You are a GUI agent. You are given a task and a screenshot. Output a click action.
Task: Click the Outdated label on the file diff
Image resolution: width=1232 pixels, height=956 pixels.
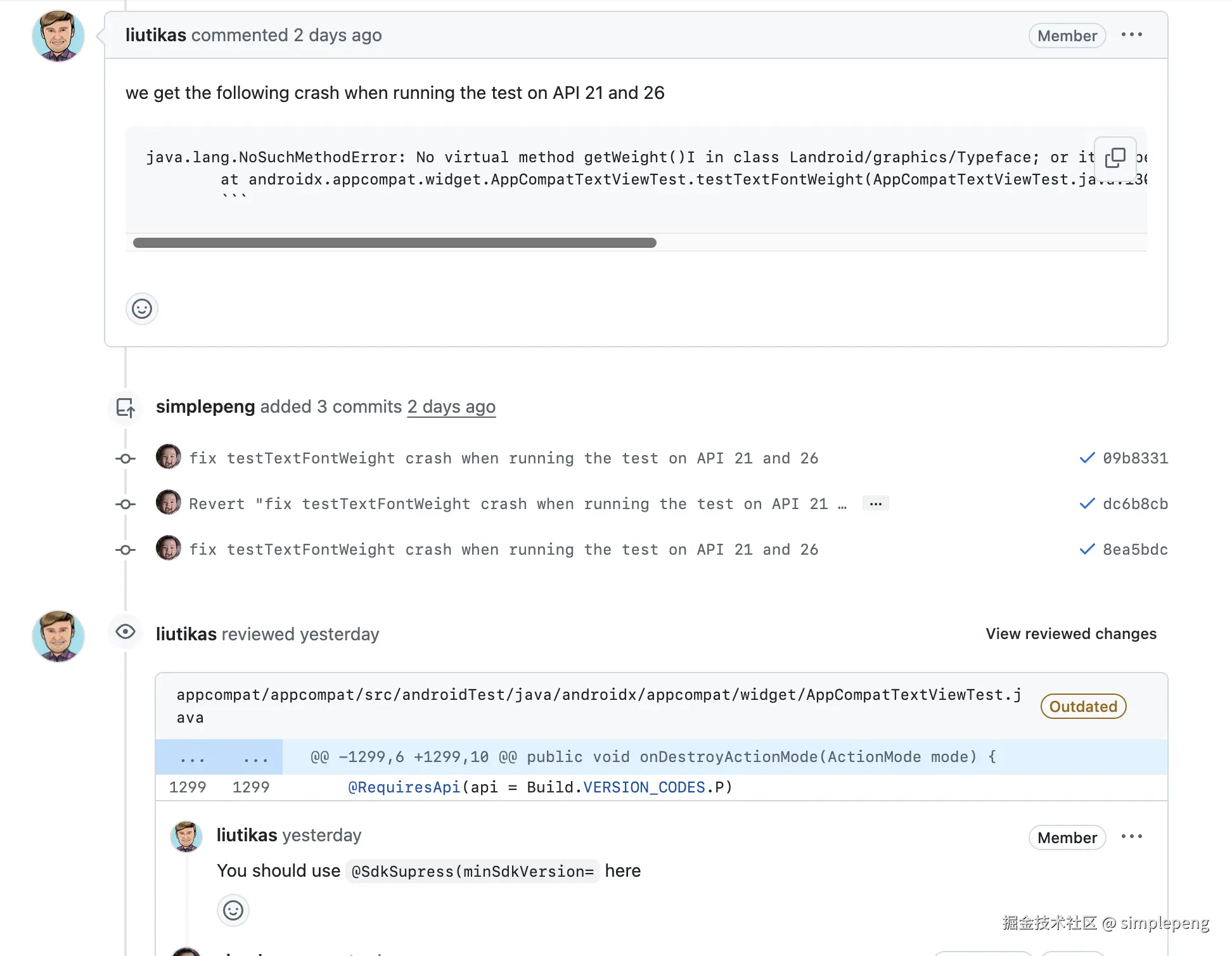point(1082,706)
